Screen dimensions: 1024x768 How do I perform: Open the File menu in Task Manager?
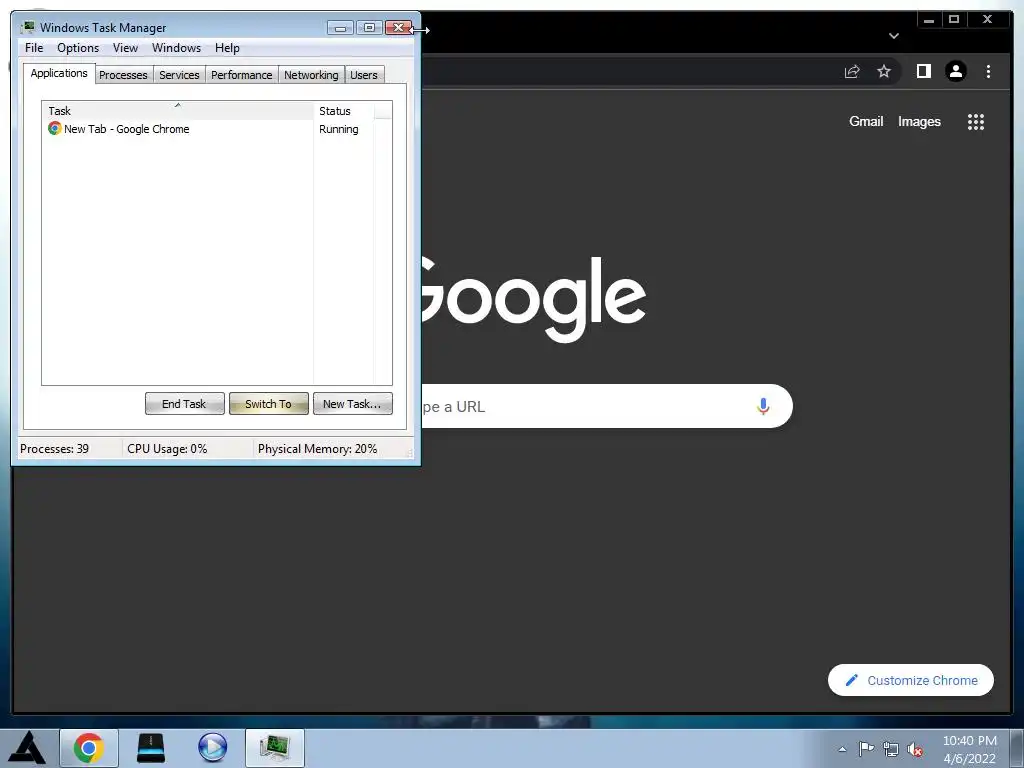pyautogui.click(x=34, y=48)
